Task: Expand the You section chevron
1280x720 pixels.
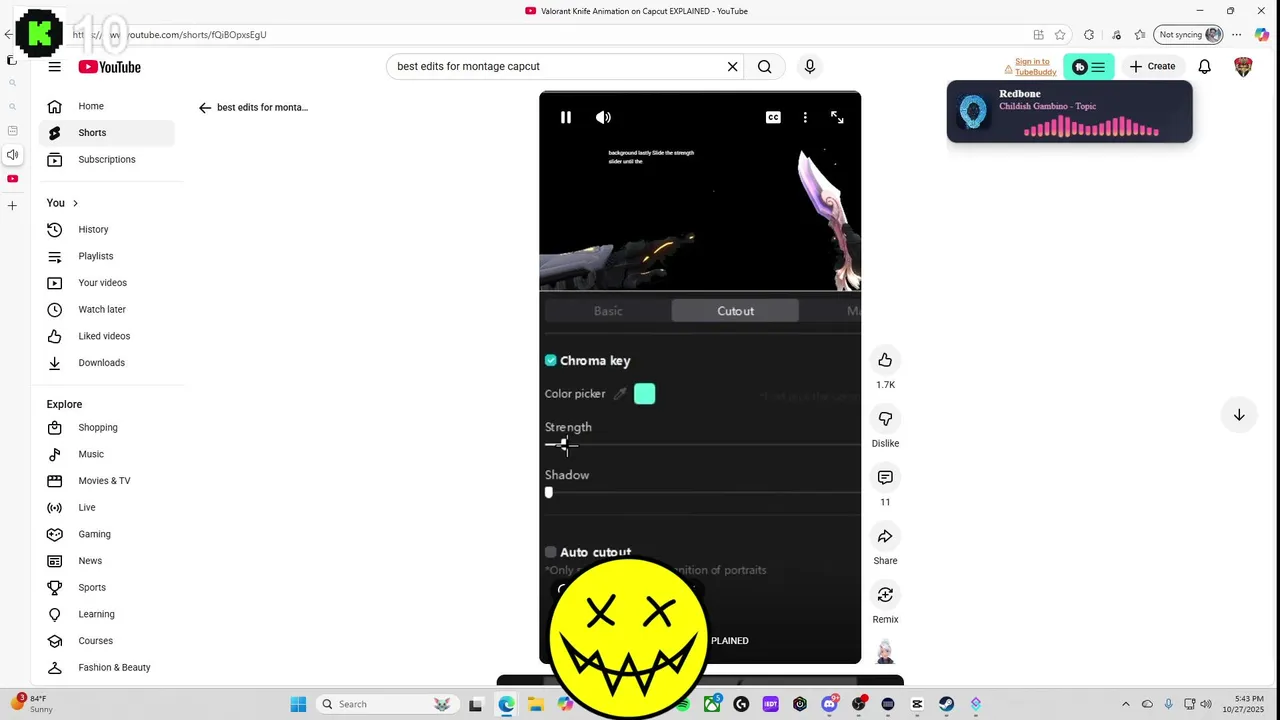Action: tap(75, 203)
